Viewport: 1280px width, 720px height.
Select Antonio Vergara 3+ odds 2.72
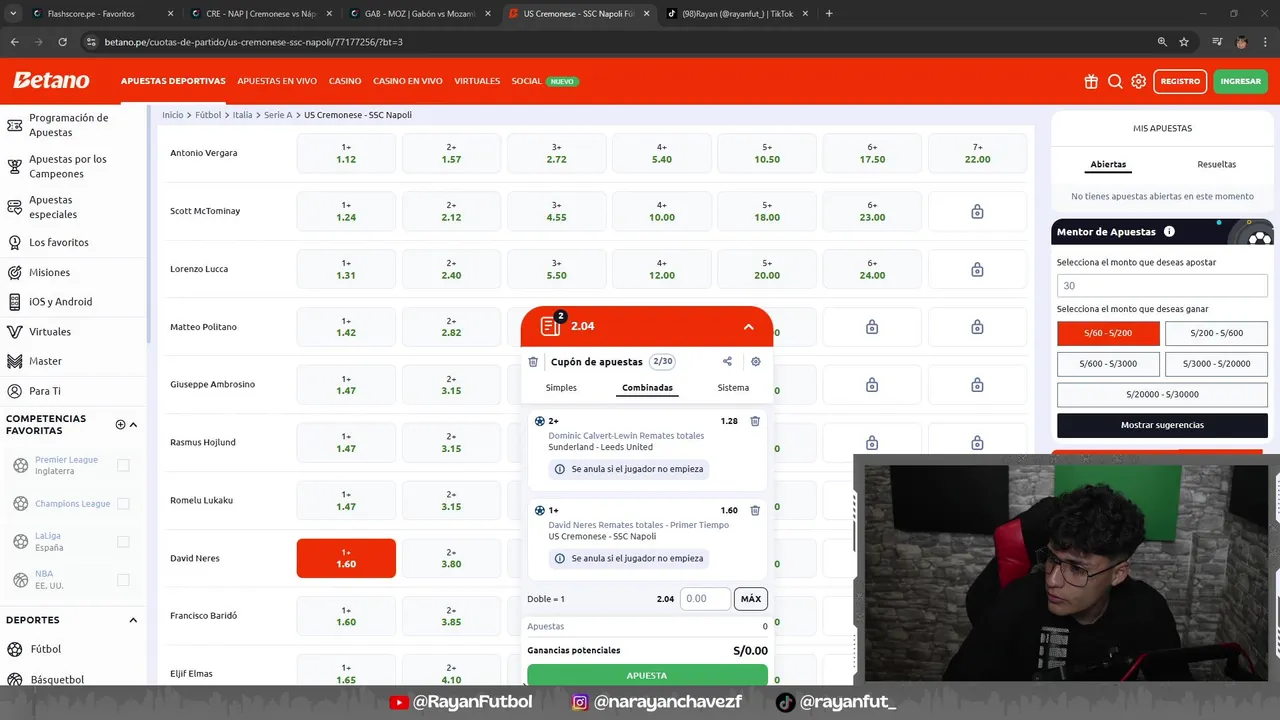[x=557, y=153]
